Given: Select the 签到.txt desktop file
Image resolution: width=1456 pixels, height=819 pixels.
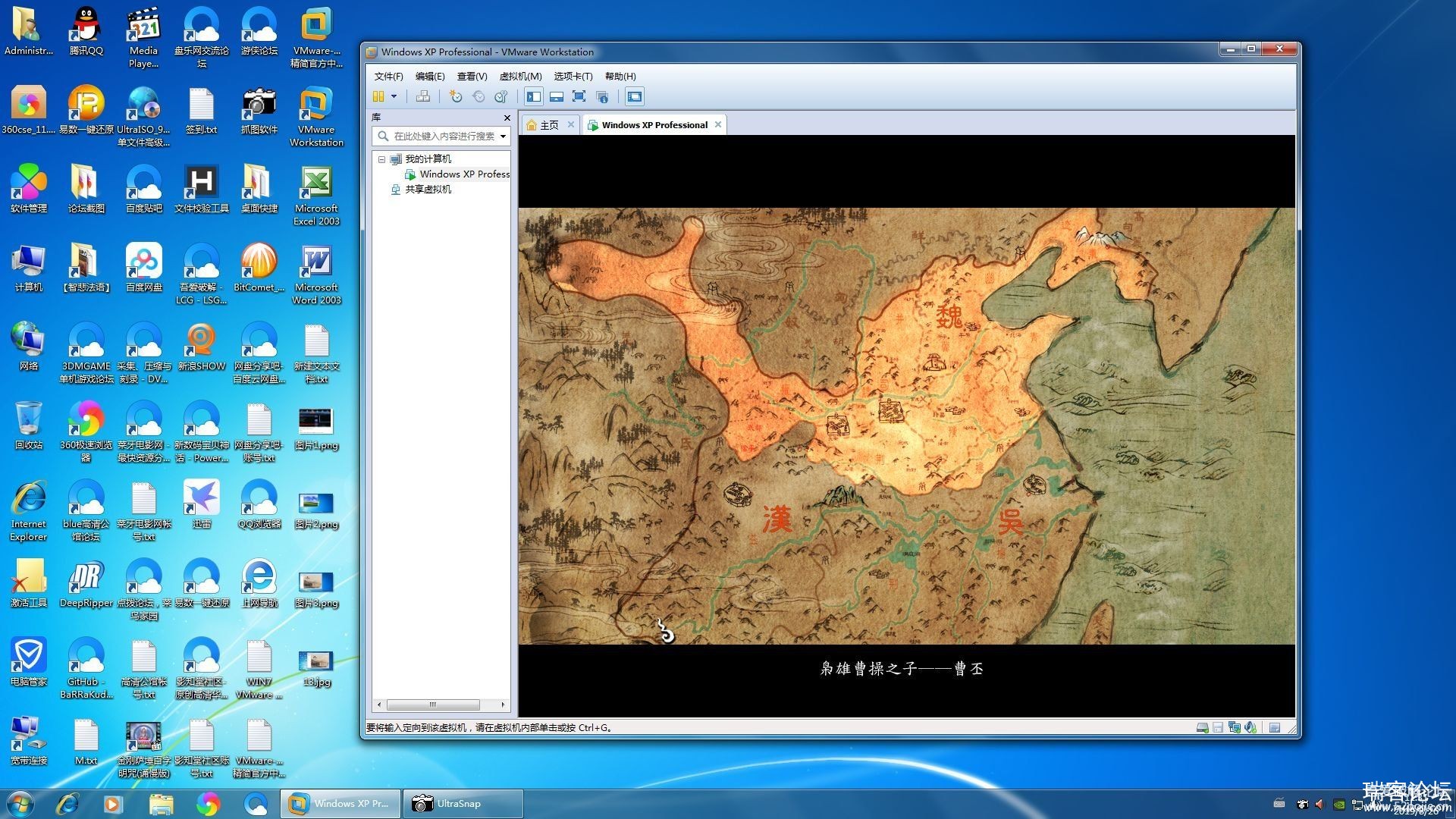Looking at the screenshot, I should click(201, 110).
